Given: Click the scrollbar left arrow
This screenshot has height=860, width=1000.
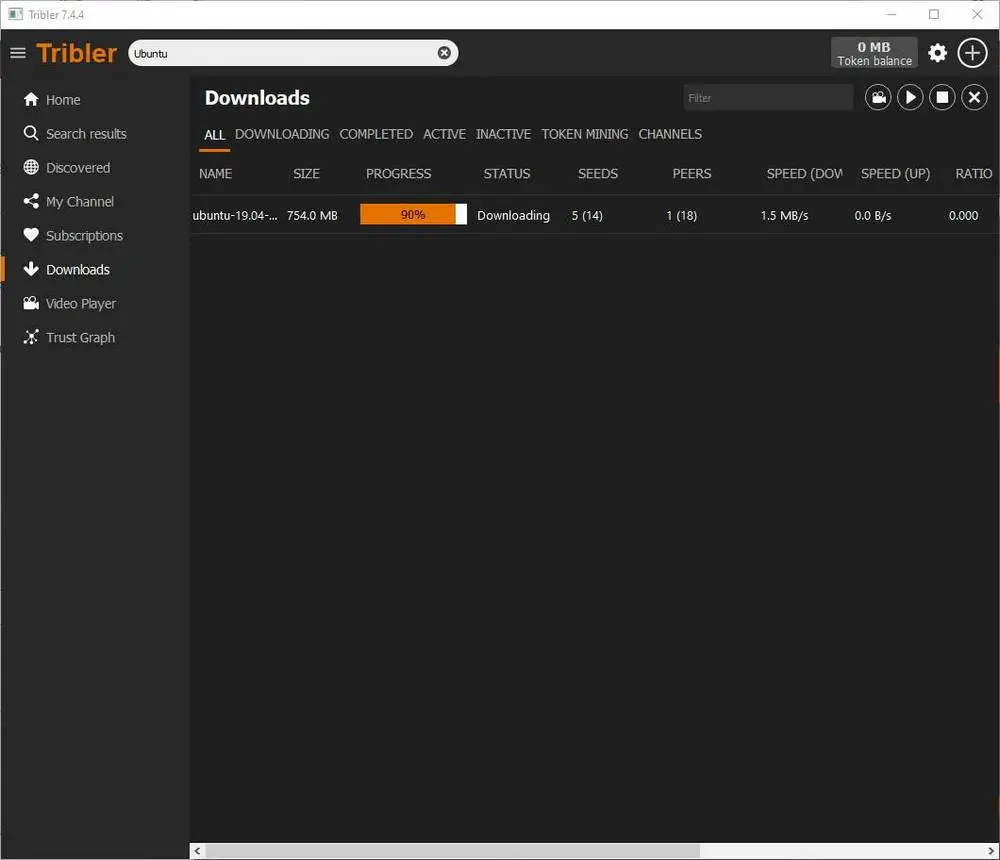Looking at the screenshot, I should pos(198,851).
